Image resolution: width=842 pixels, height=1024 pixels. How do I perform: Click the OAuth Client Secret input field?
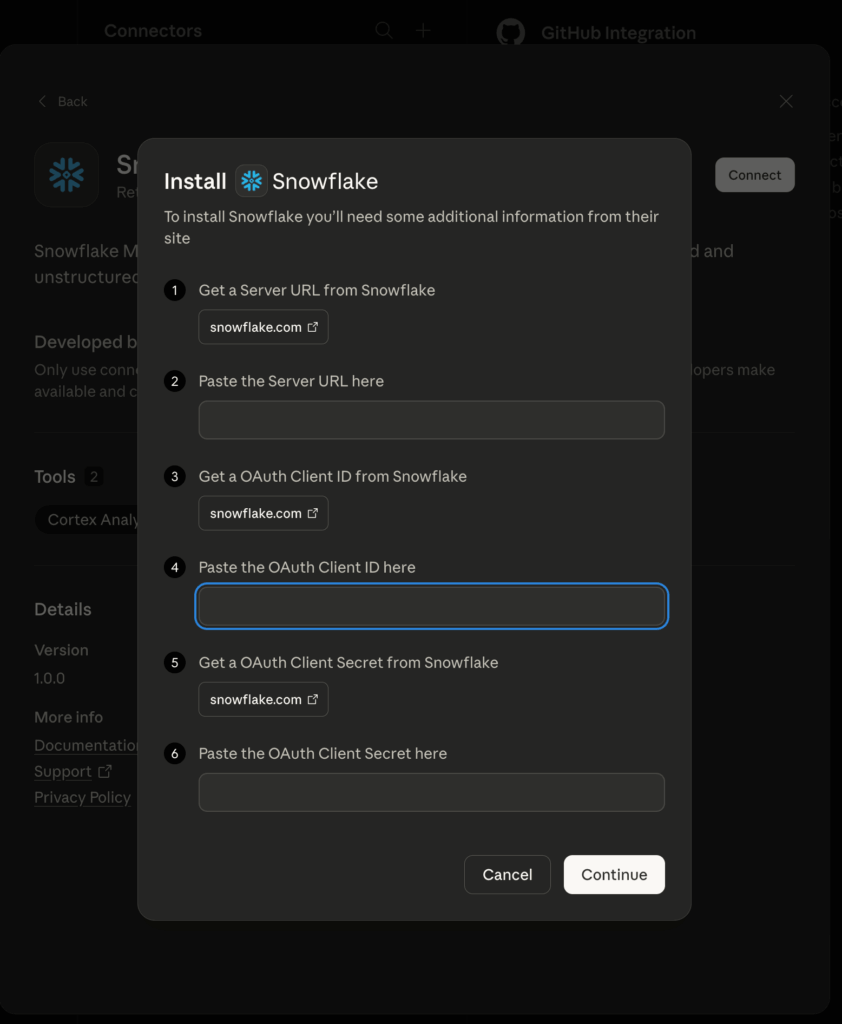[x=431, y=792]
